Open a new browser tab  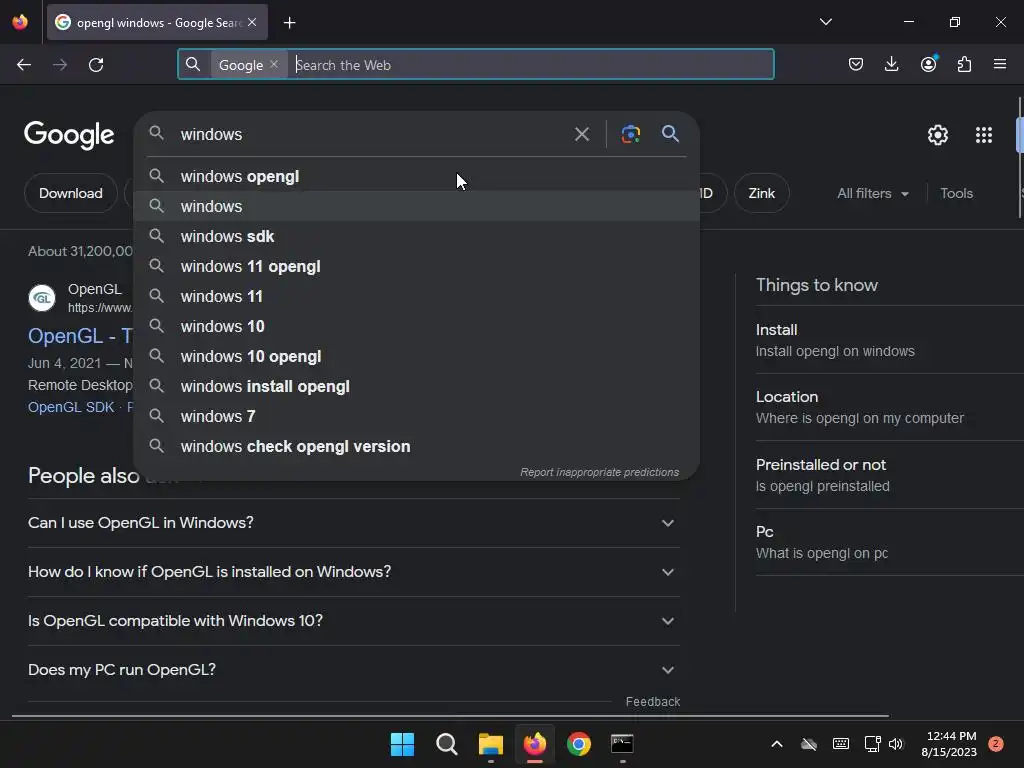click(x=289, y=23)
